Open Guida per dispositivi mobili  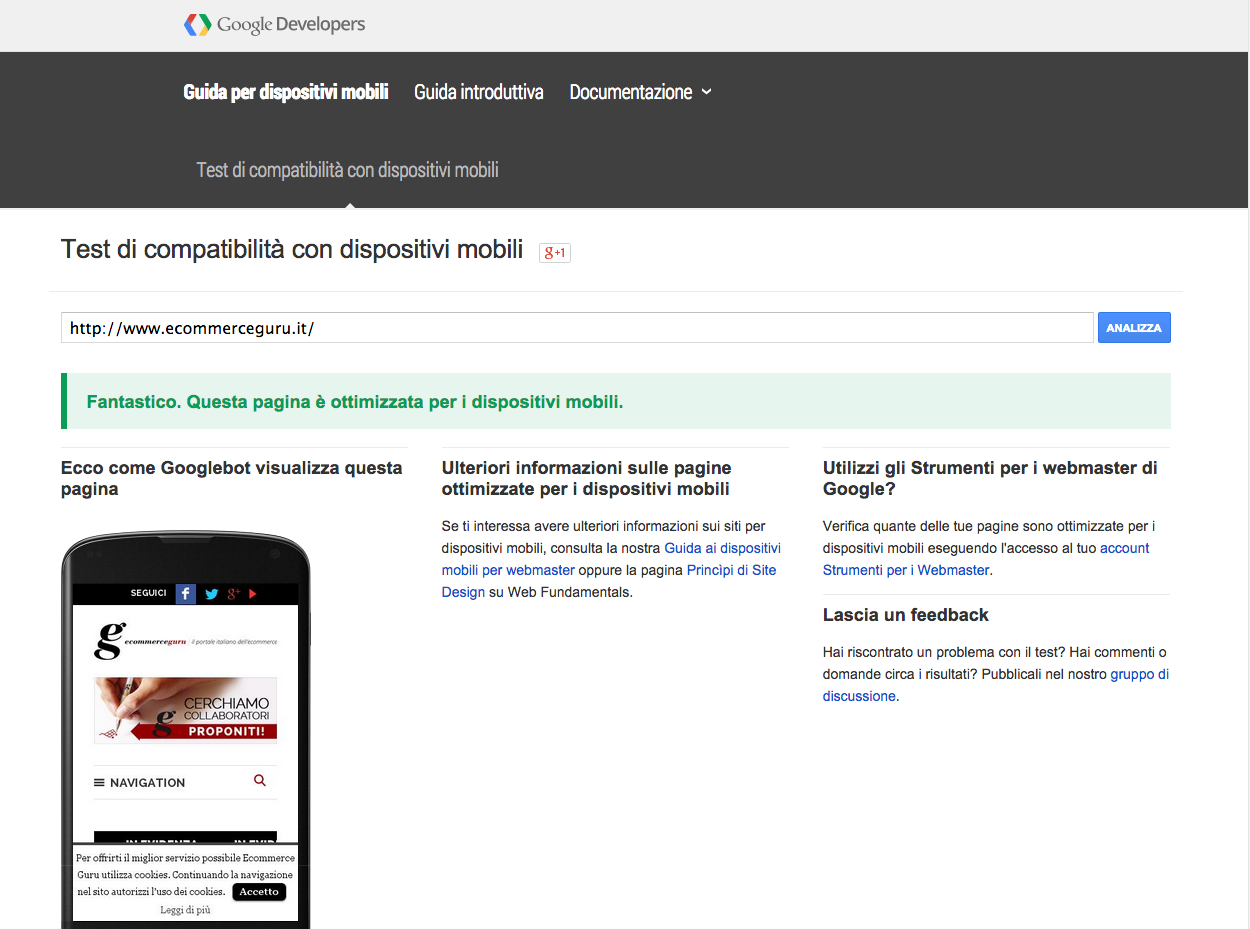286,92
